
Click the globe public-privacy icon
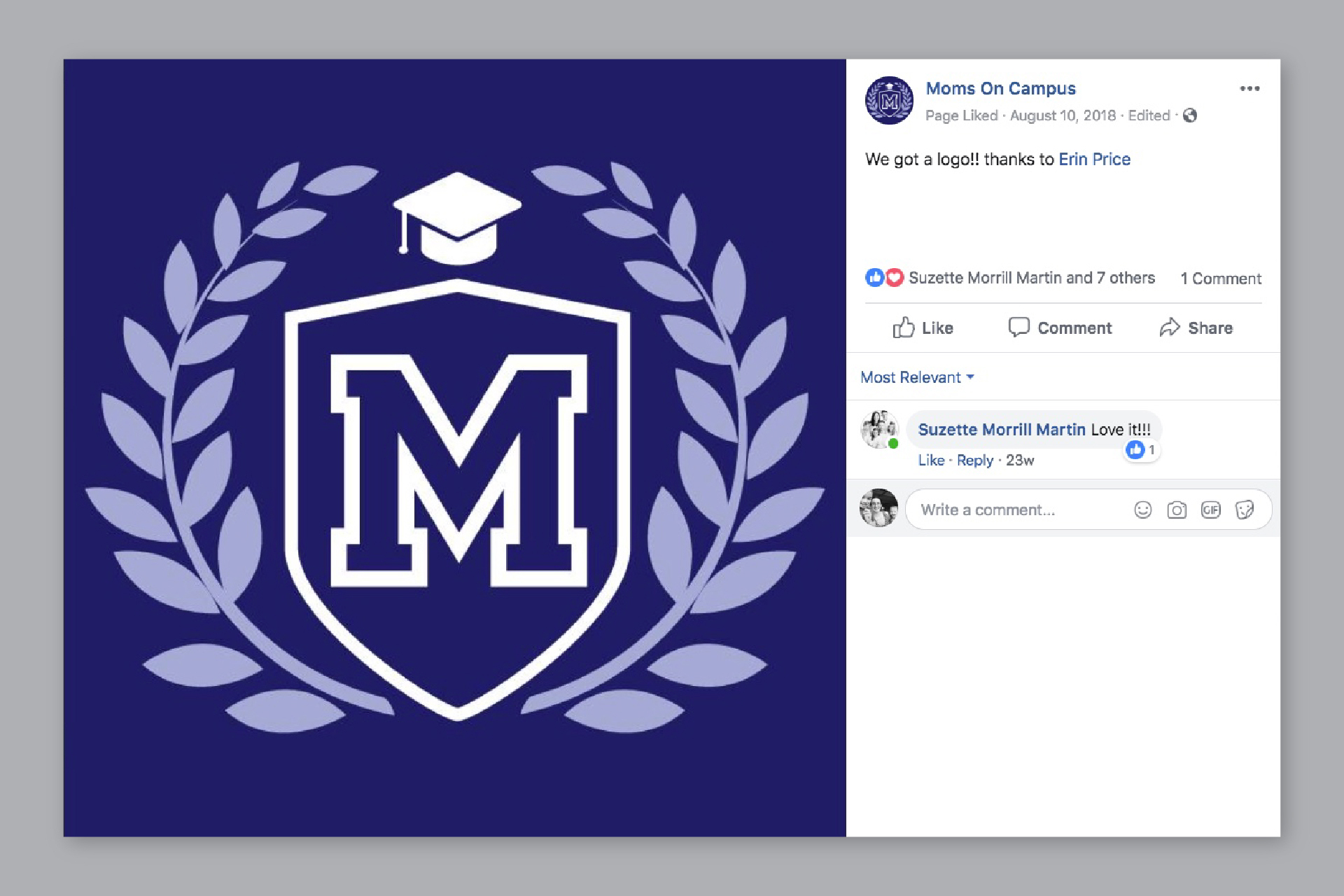pos(1190,115)
